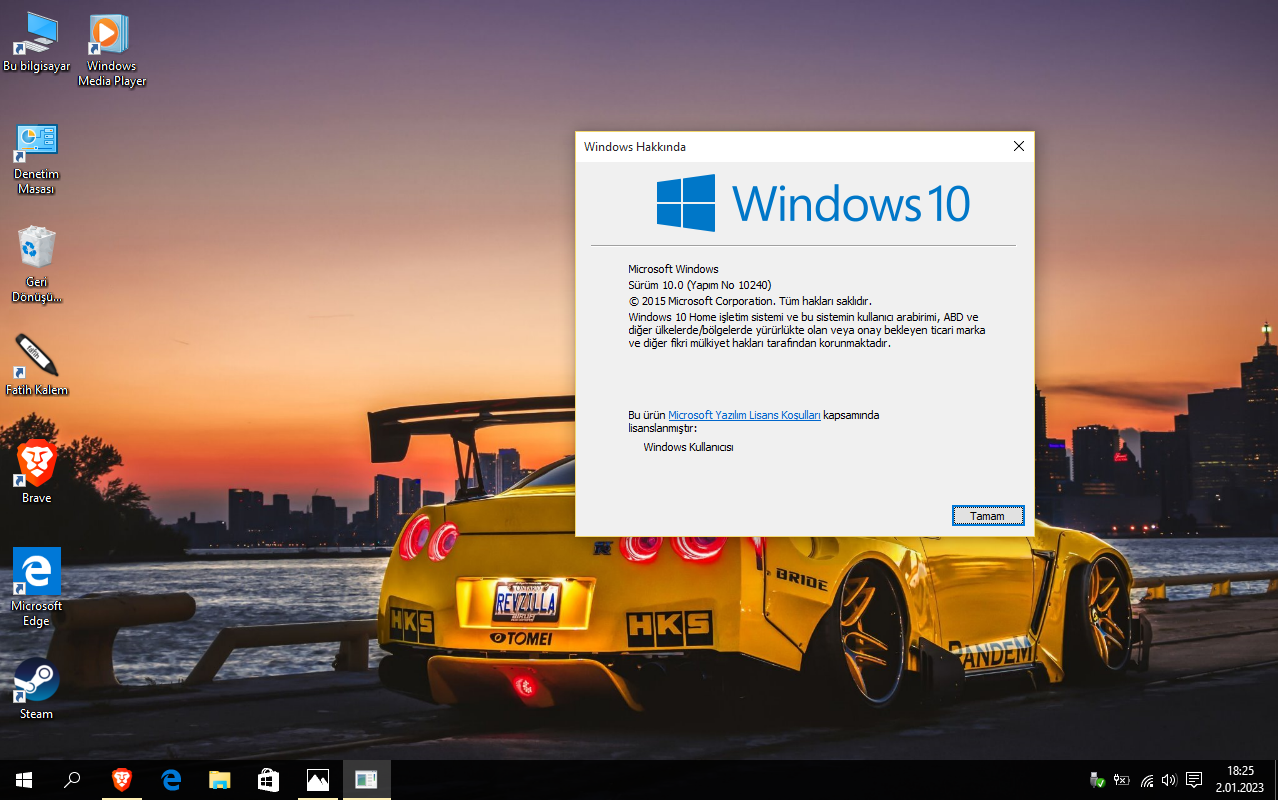1278x800 pixels.
Task: Open the Brave browser desktop shortcut
Action: (x=36, y=462)
